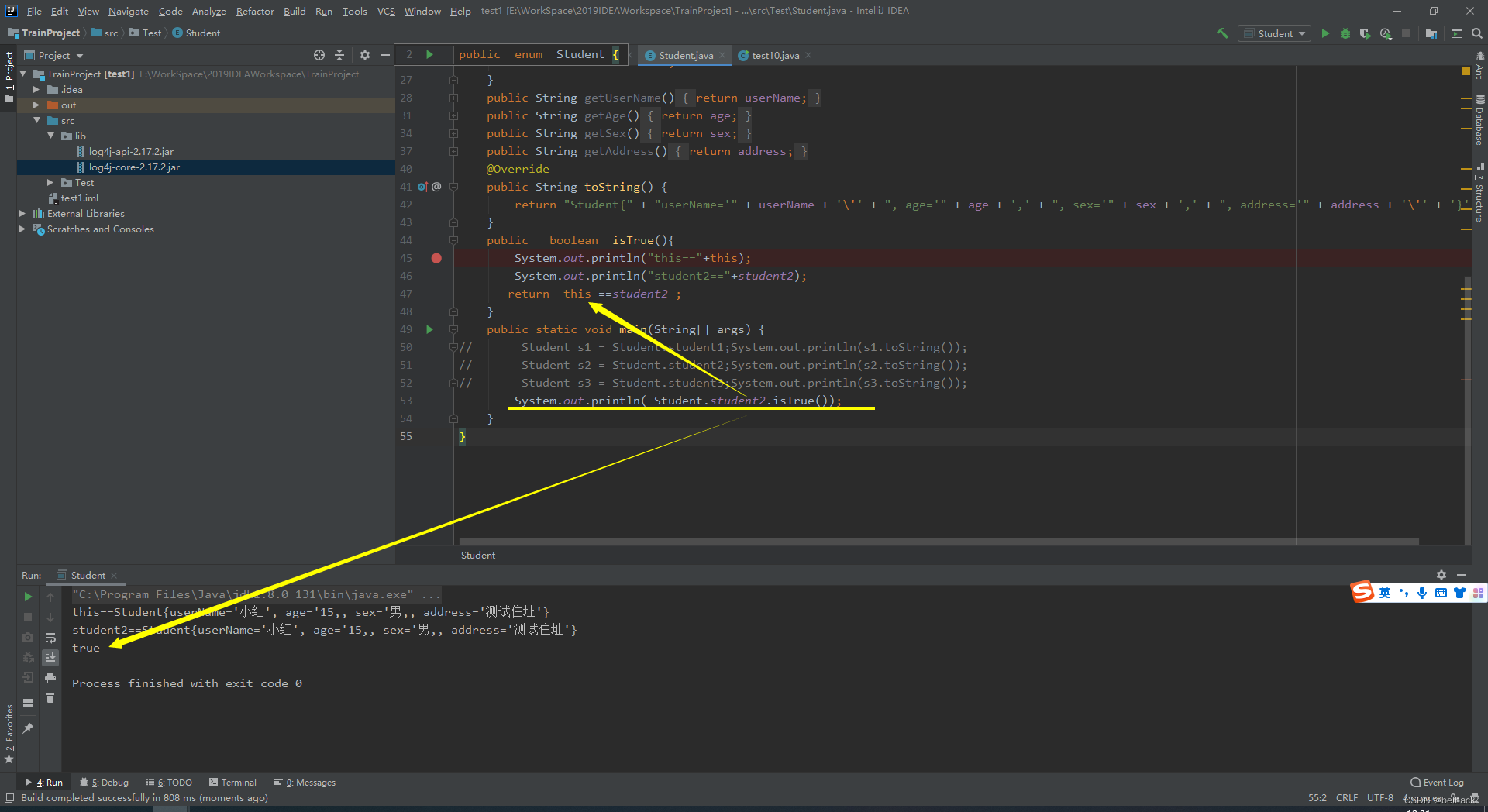Expand the out folder
This screenshot has width=1488, height=812.
[36, 105]
